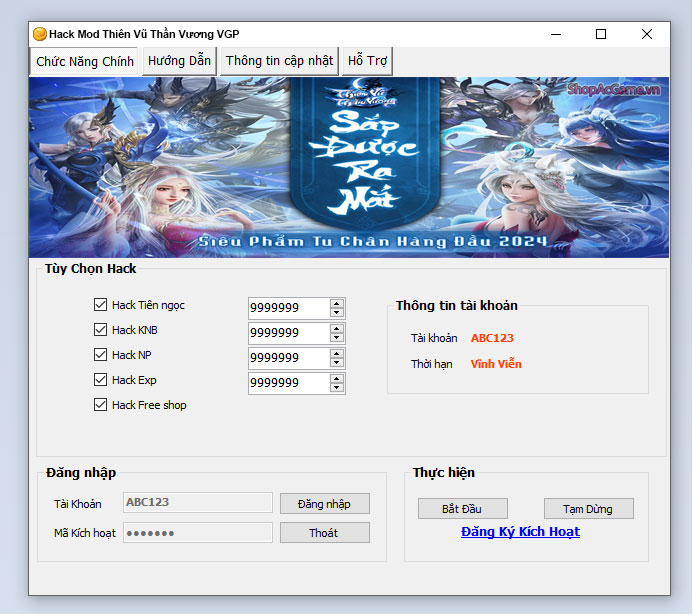Click the Hack NP number field
693x616 pixels.
click(289, 358)
